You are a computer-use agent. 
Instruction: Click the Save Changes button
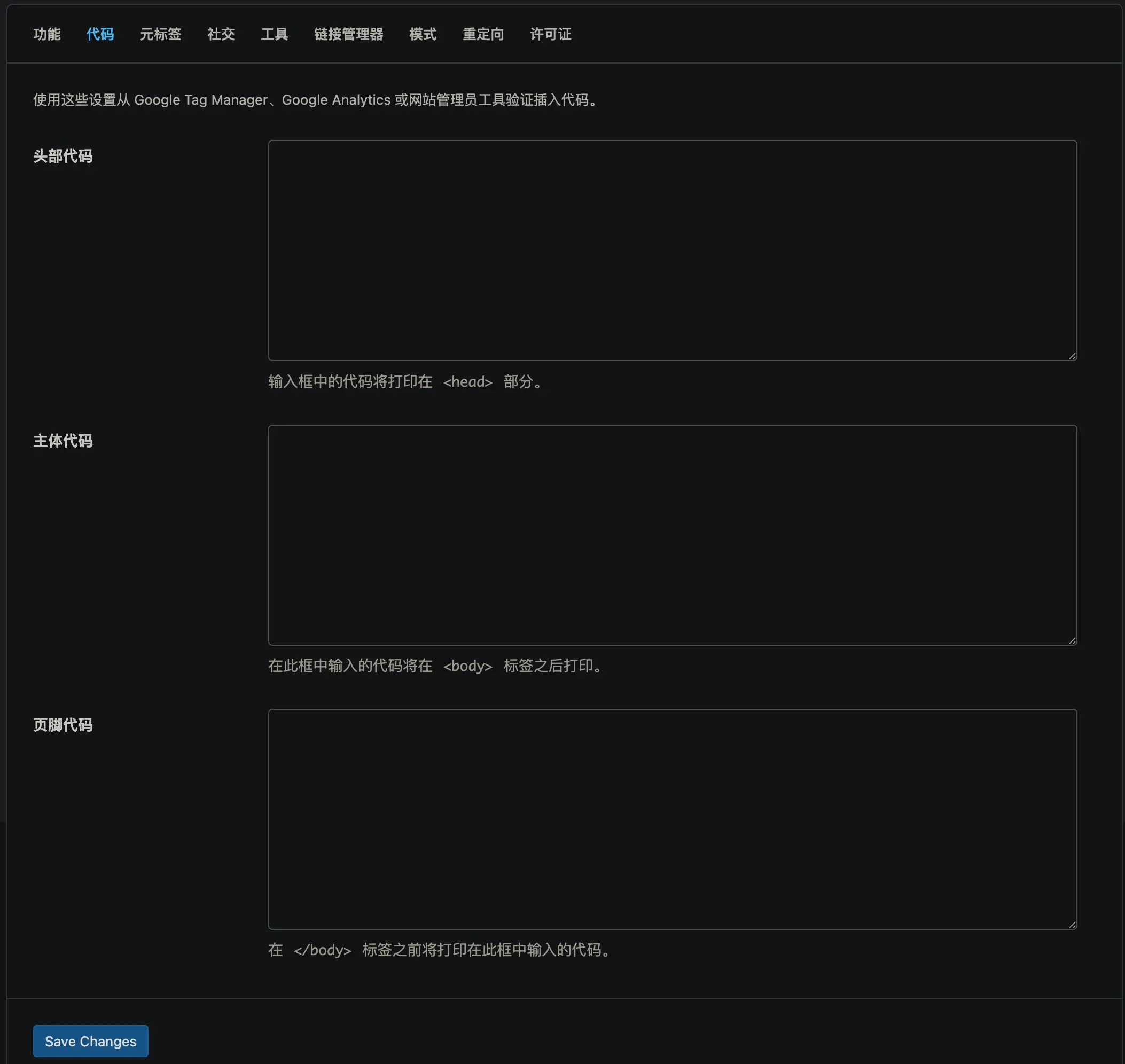pos(91,1040)
